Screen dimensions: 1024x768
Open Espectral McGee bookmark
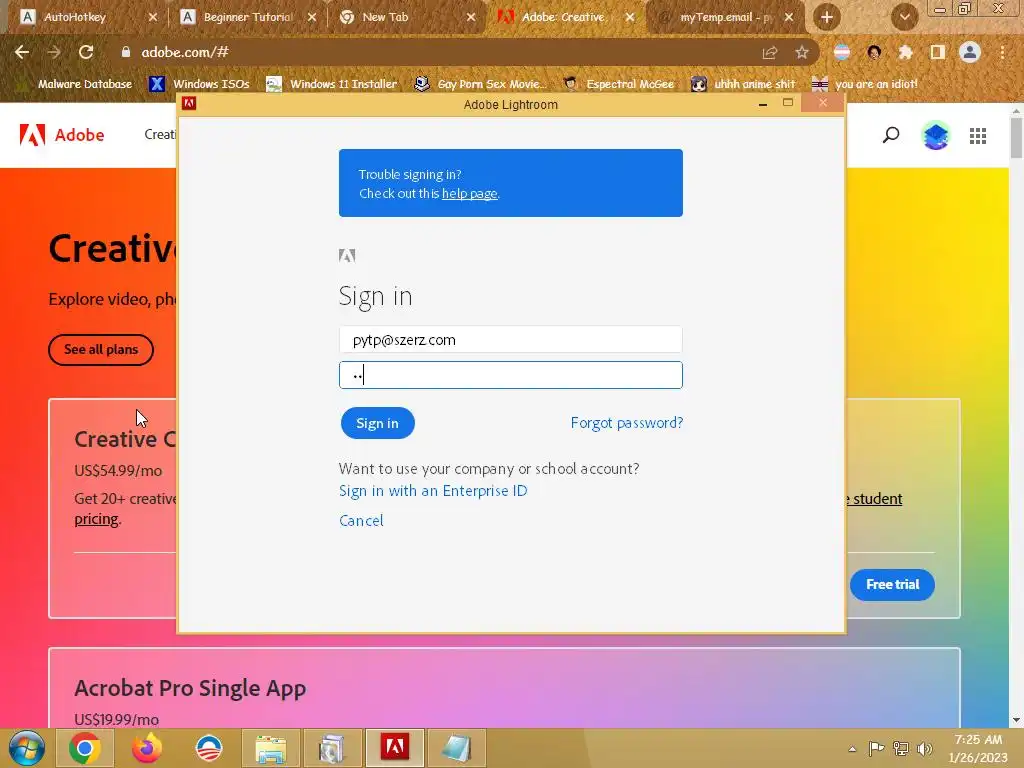point(619,84)
